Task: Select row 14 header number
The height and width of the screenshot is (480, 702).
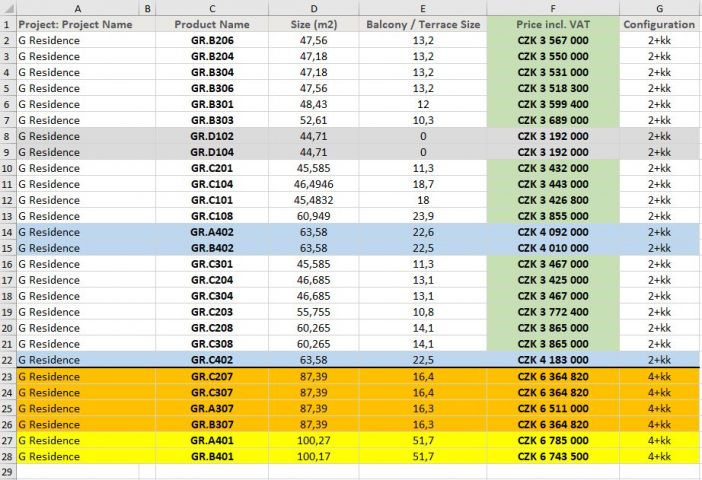Action: [7, 232]
